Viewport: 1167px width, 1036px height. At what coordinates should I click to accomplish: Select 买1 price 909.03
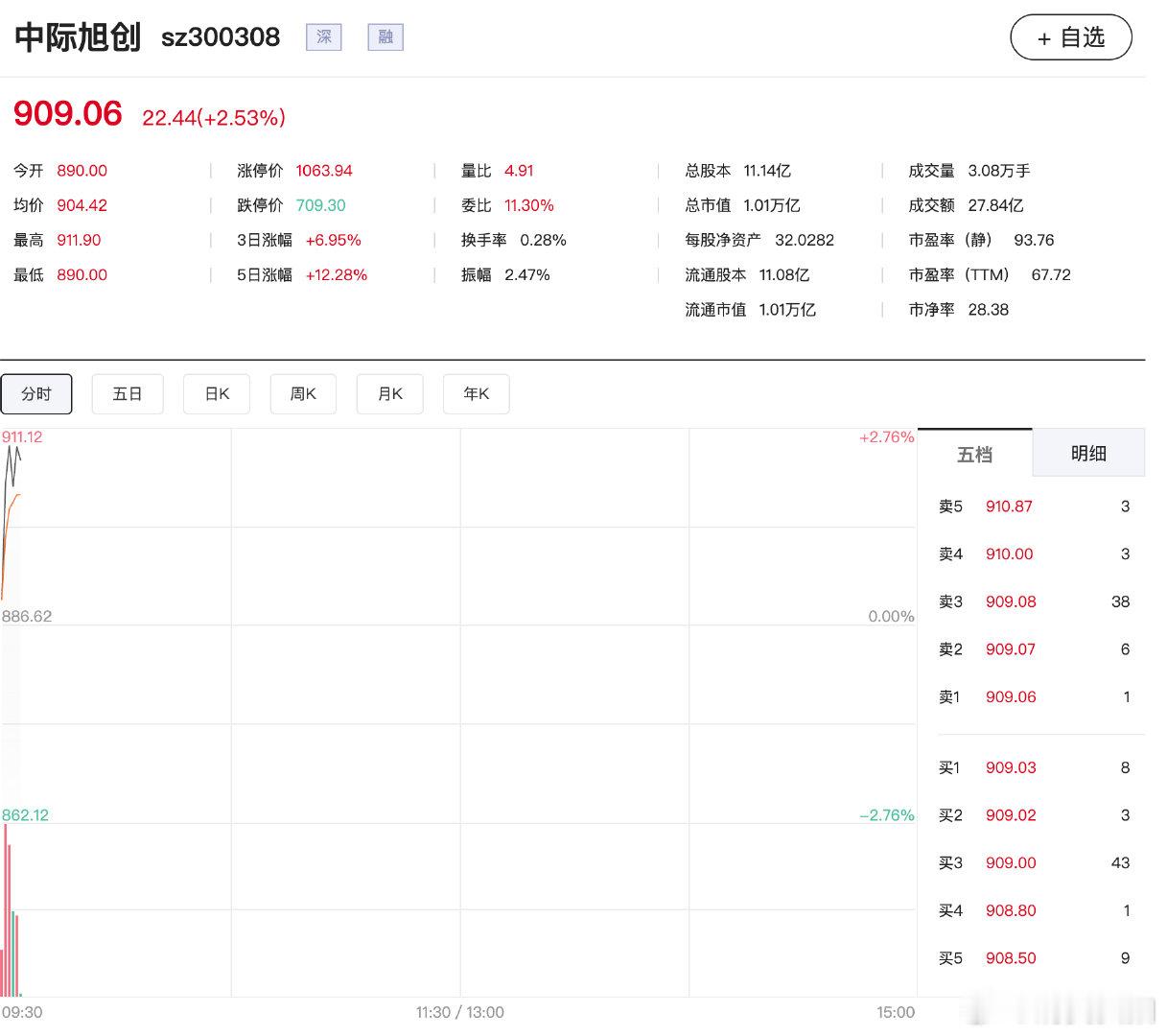(1011, 767)
